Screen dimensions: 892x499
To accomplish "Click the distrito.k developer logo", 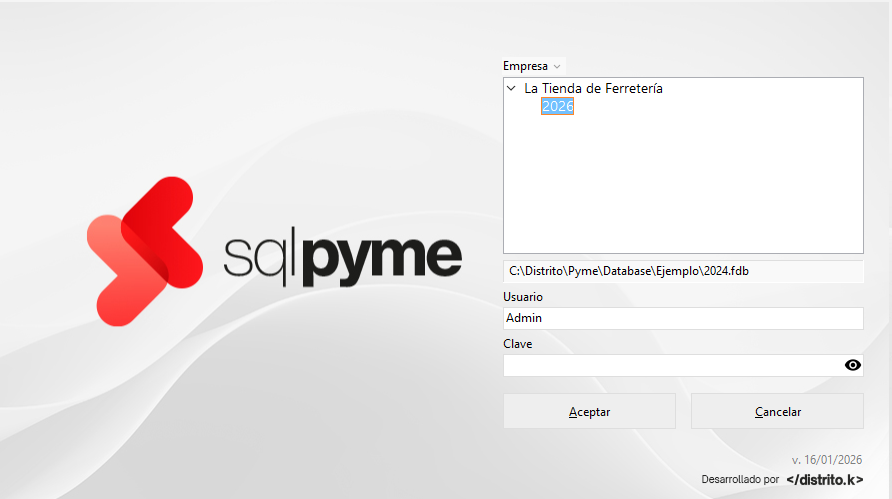I will pyautogui.click(x=825, y=480).
